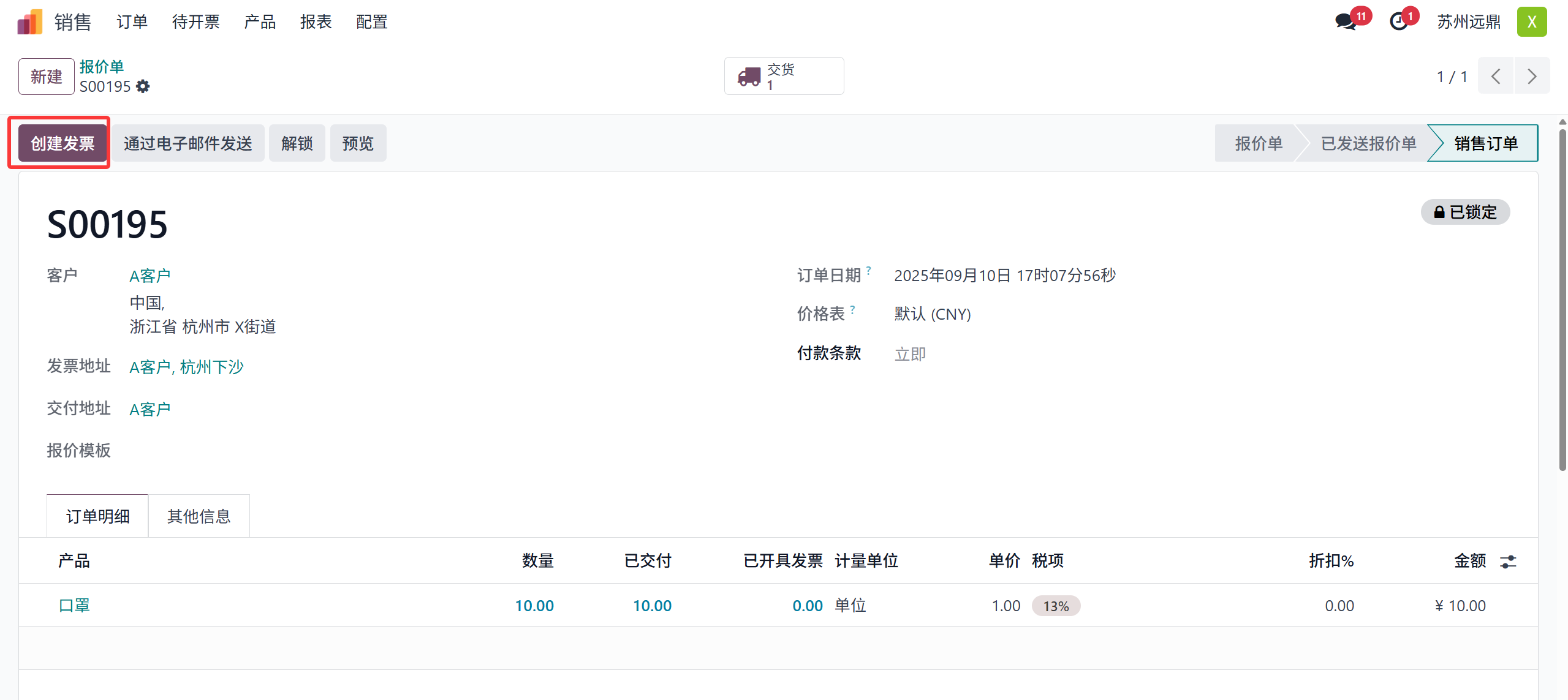
Task: Click 通过电子邮件发送 button
Action: [188, 143]
